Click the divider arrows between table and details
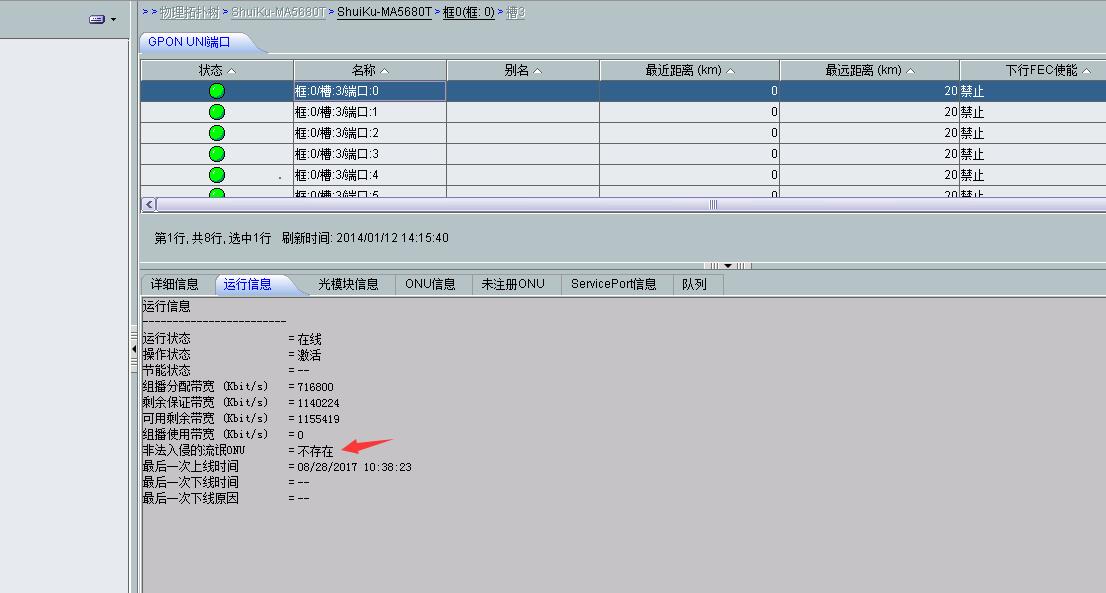 727,266
